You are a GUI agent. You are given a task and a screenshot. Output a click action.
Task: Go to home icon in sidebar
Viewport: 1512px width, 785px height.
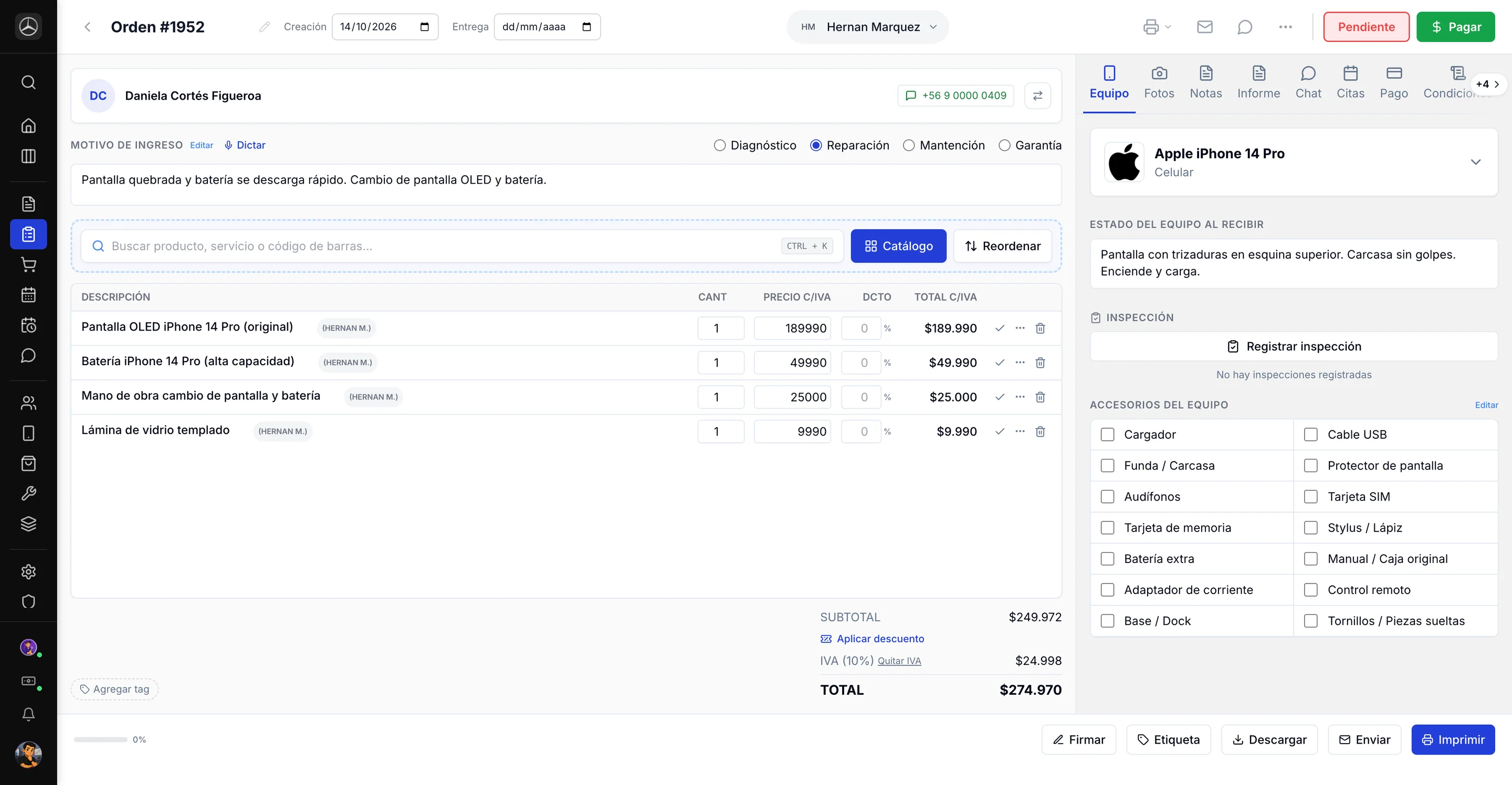(28, 125)
